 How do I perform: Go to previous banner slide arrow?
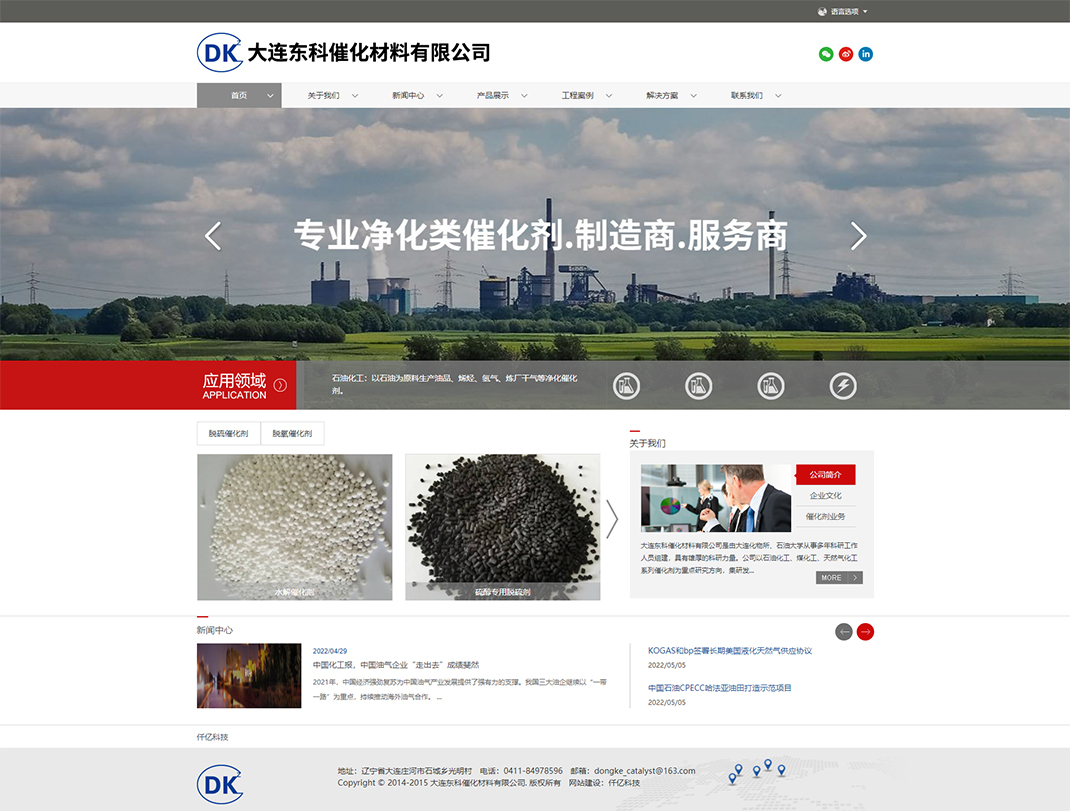coord(212,236)
